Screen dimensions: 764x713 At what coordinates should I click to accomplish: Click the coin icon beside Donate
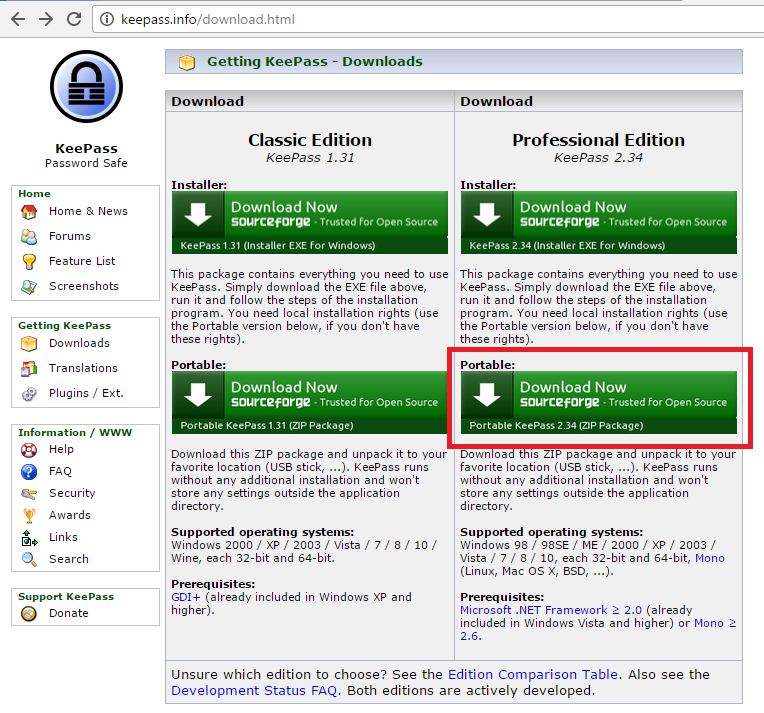(29, 614)
